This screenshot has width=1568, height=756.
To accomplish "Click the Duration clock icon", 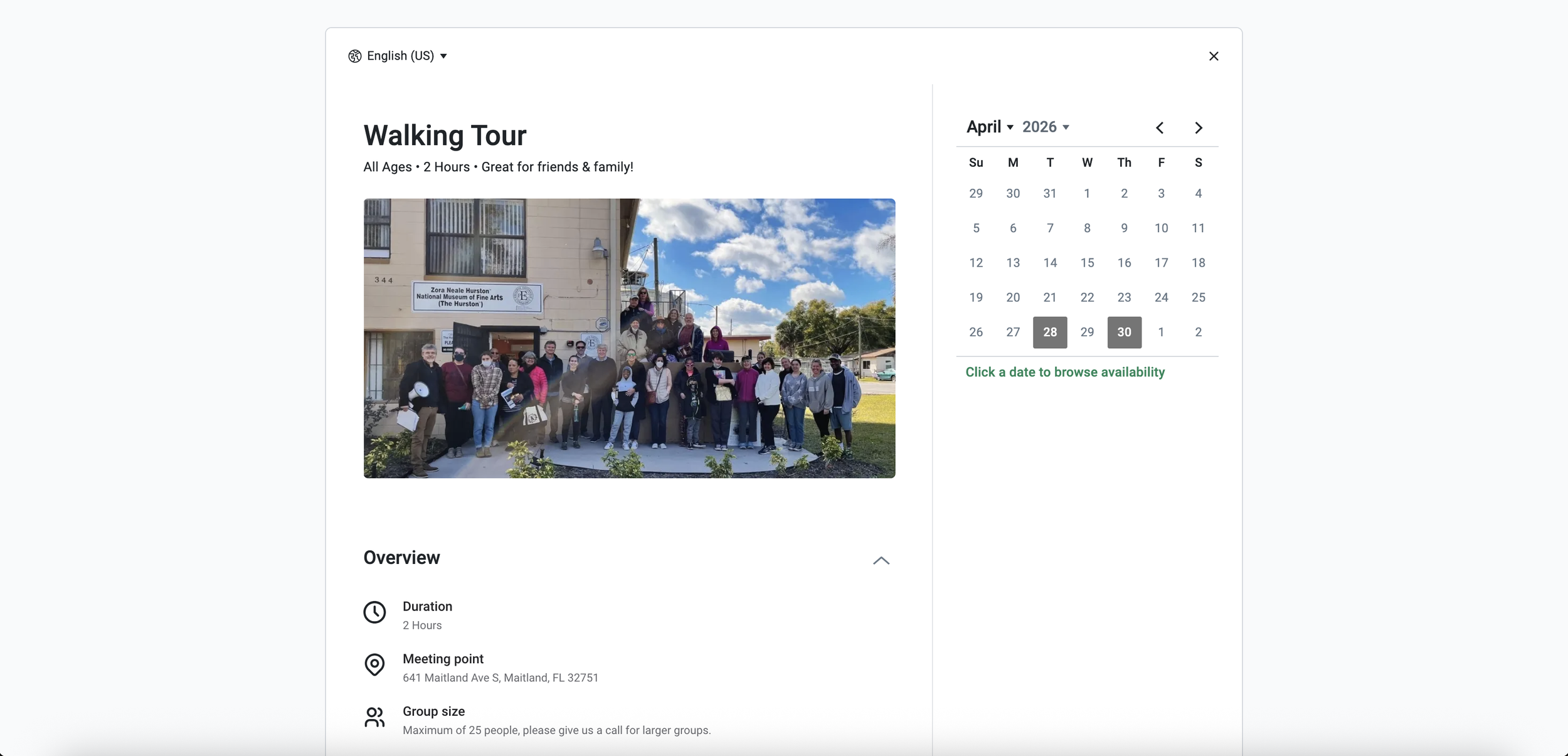I will coord(374,612).
